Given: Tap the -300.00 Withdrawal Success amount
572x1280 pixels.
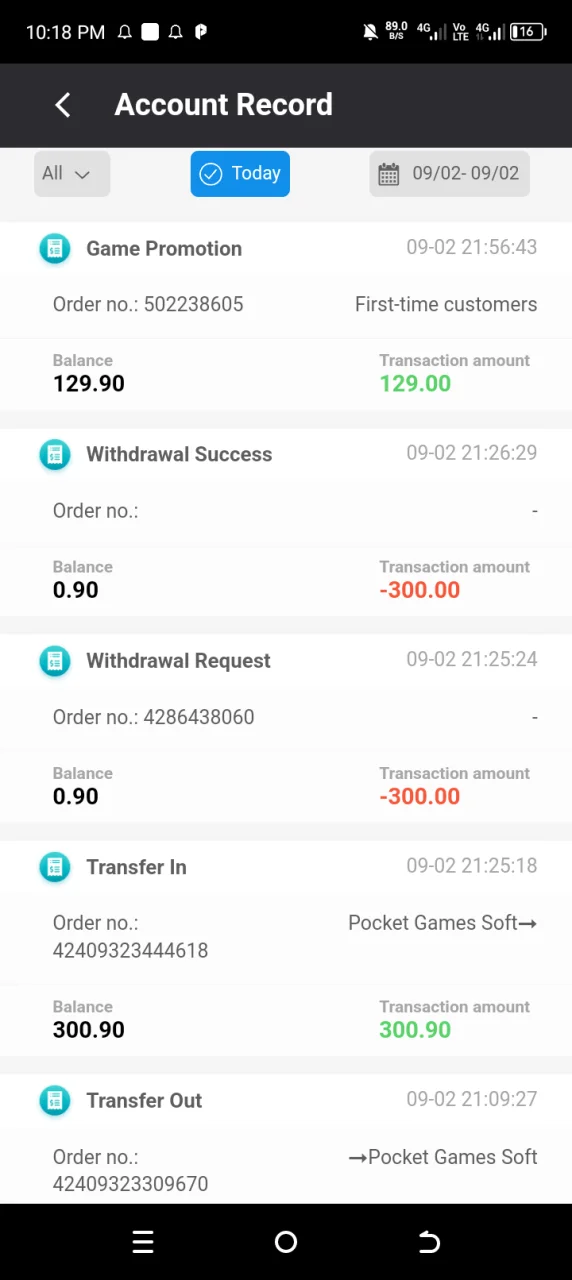Looking at the screenshot, I should (x=420, y=590).
